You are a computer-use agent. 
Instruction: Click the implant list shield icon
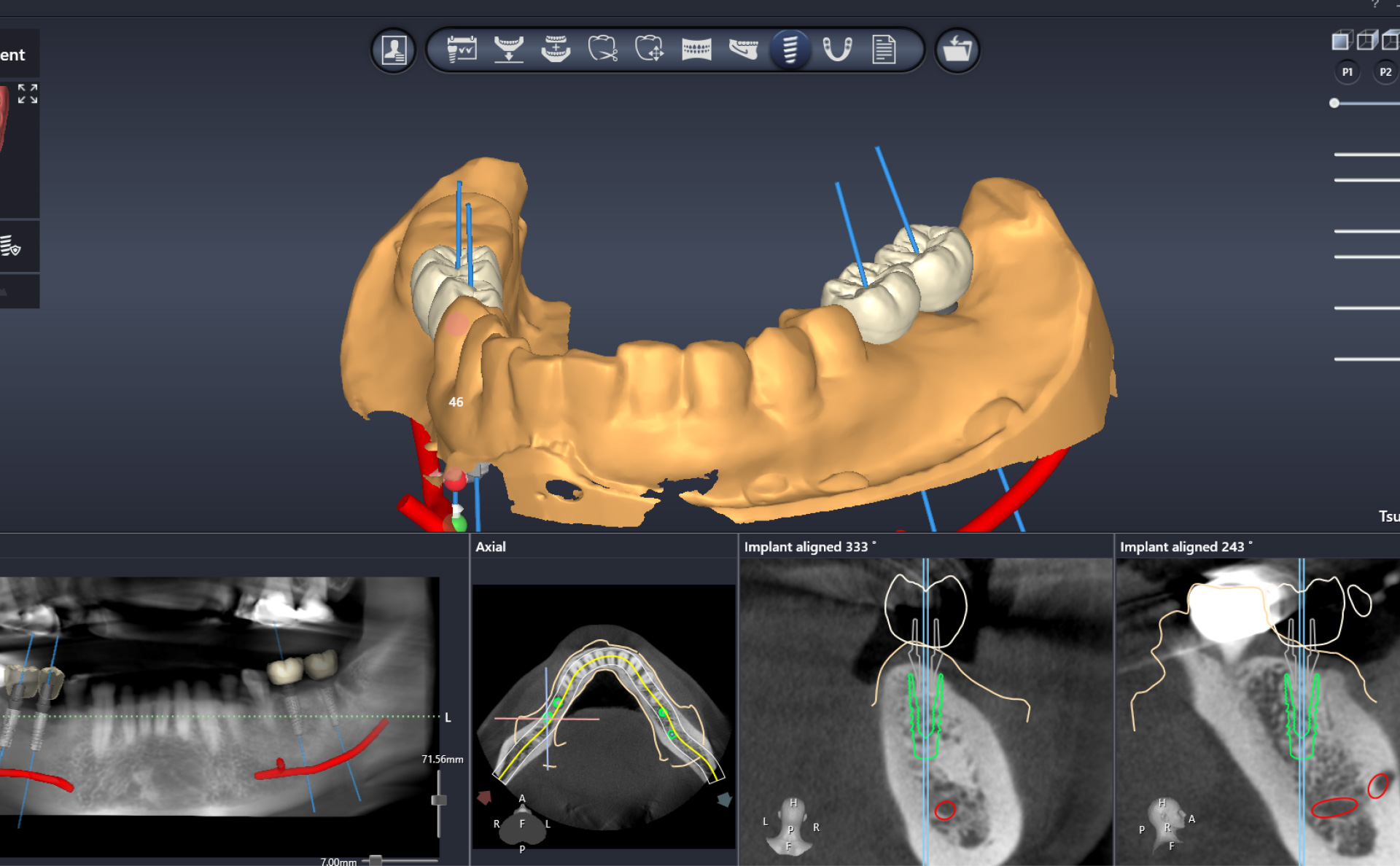(x=10, y=246)
